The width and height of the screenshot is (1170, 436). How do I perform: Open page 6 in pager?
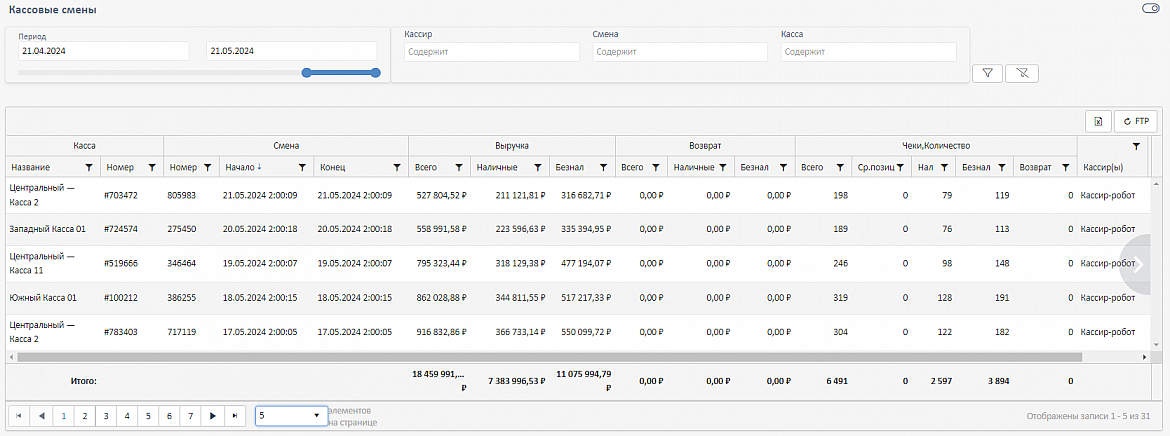pyautogui.click(x=170, y=416)
